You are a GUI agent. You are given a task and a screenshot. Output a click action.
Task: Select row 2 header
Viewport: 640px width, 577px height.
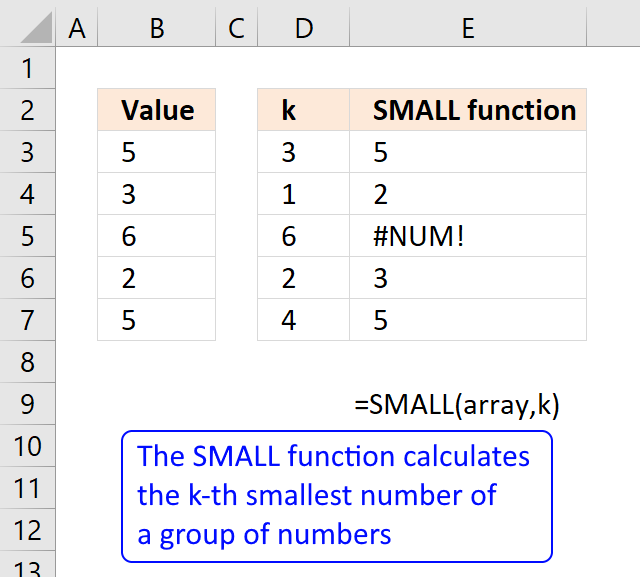[x=27, y=110]
